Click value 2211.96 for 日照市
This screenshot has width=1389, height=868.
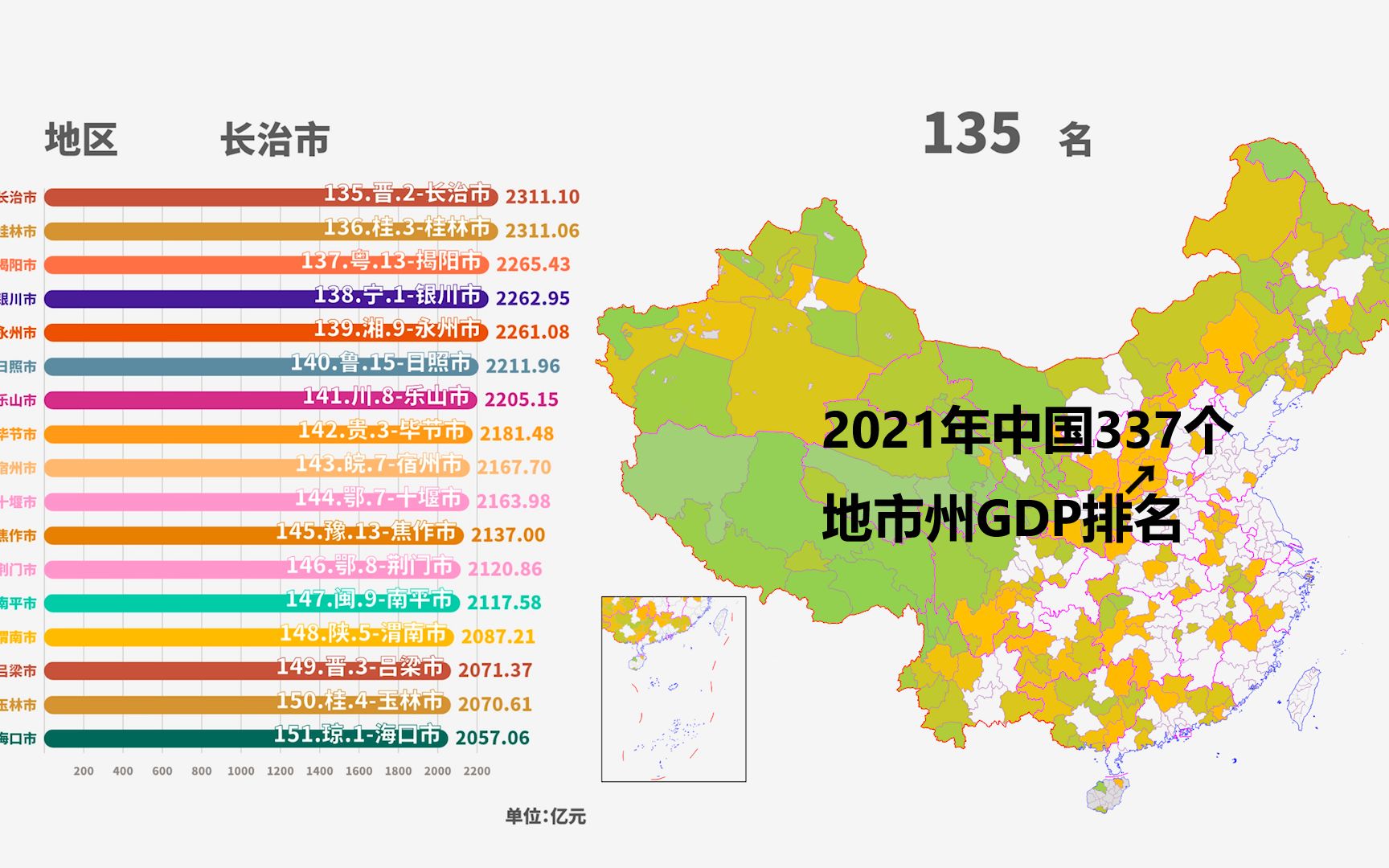tap(522, 366)
